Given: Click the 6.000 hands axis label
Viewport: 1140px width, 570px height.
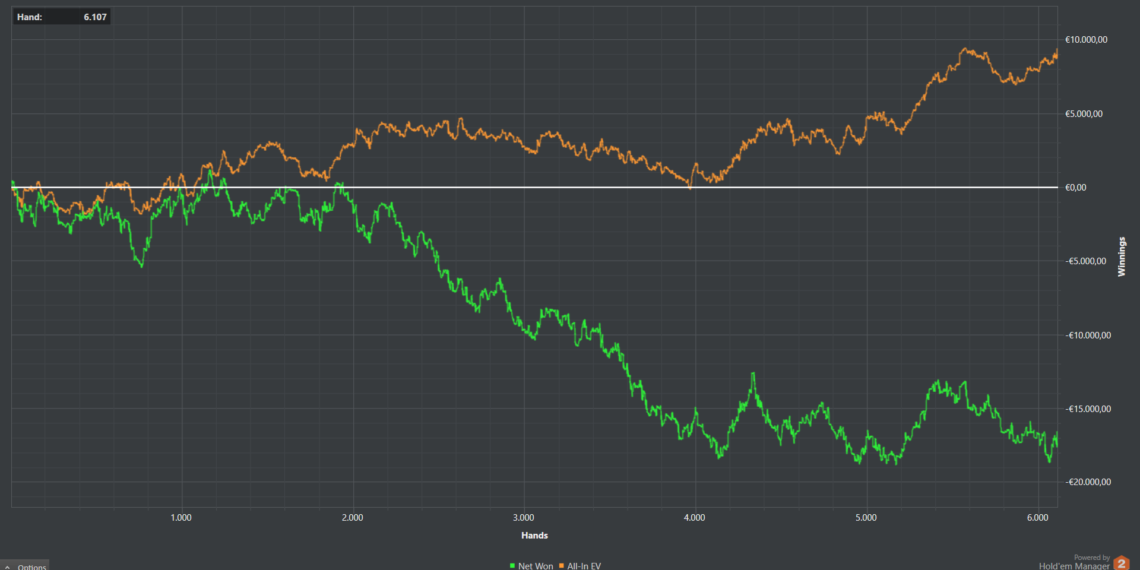Looking at the screenshot, I should (x=1037, y=517).
